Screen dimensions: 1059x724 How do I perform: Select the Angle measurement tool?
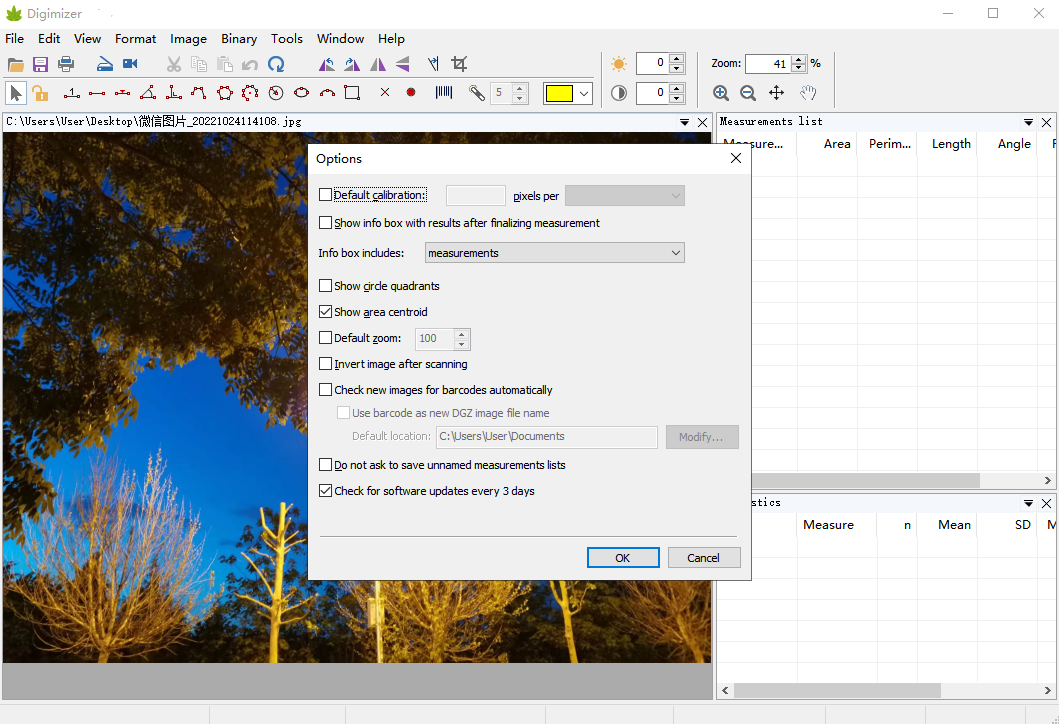(148, 93)
